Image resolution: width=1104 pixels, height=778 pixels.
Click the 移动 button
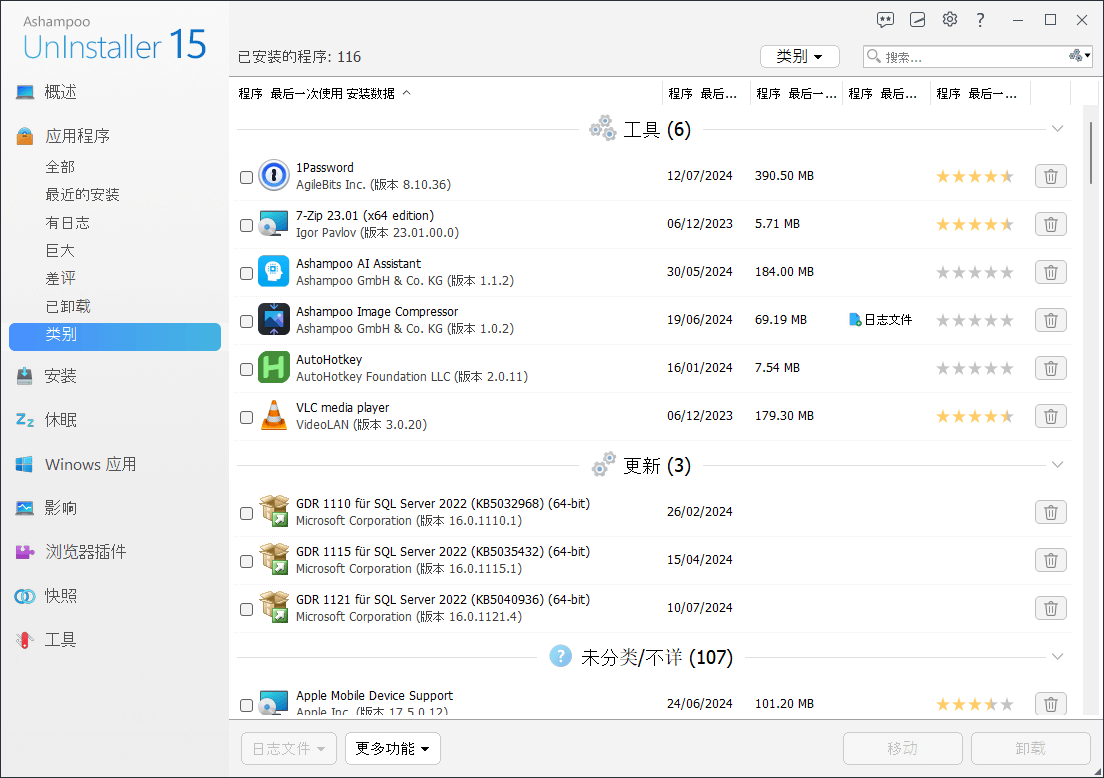(903, 748)
